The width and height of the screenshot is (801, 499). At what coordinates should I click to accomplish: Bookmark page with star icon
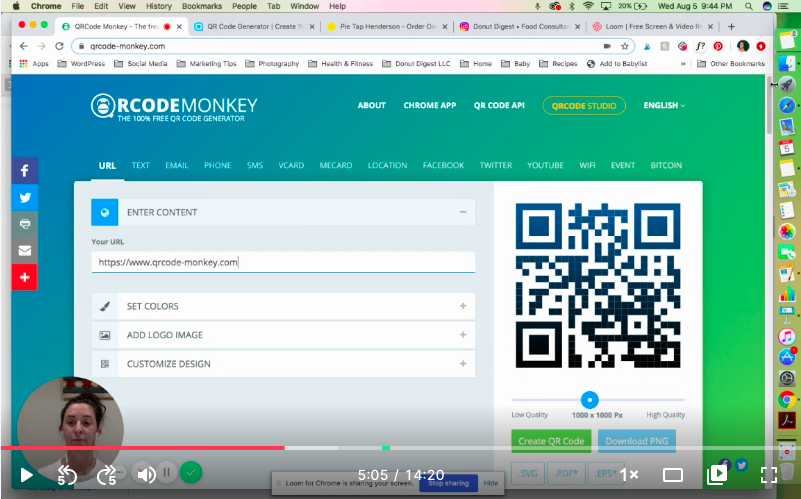pyautogui.click(x=624, y=46)
